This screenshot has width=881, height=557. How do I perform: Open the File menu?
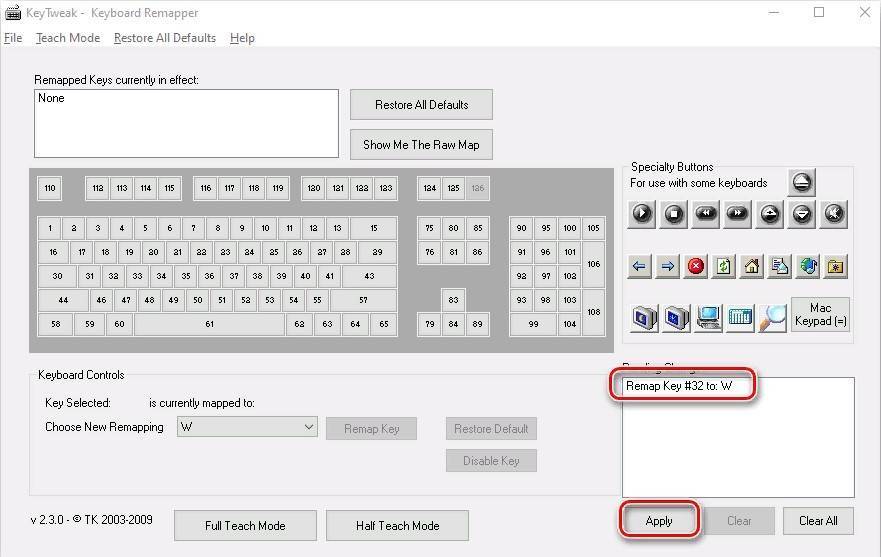tap(13, 38)
